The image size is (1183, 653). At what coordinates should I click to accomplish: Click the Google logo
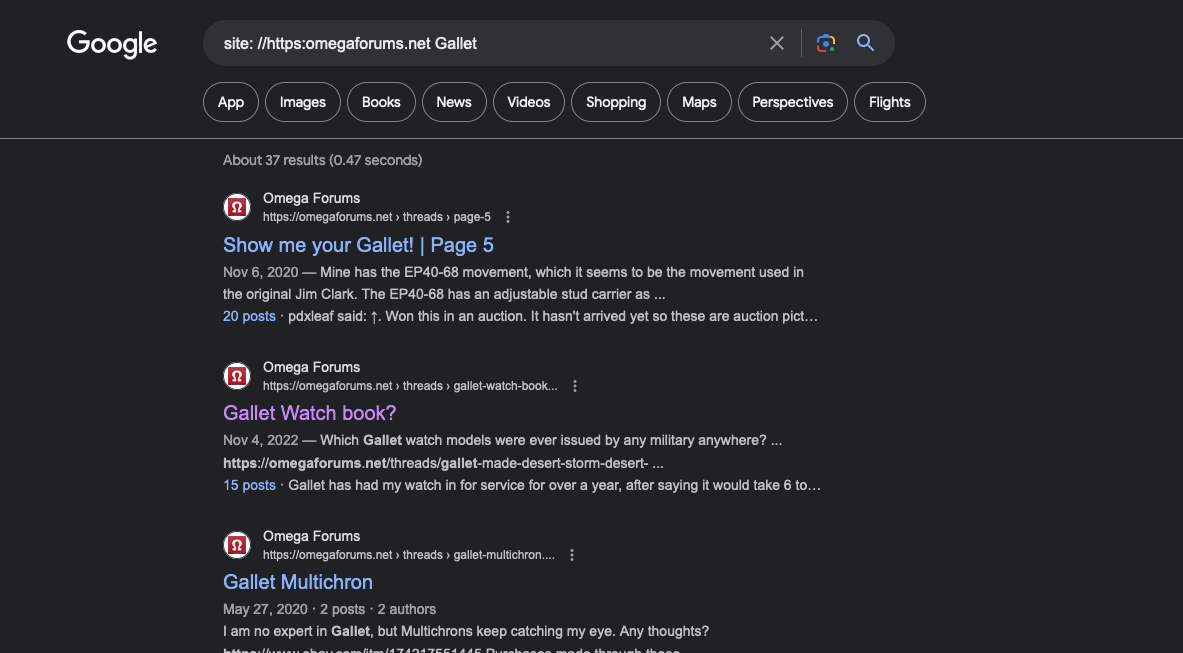112,44
